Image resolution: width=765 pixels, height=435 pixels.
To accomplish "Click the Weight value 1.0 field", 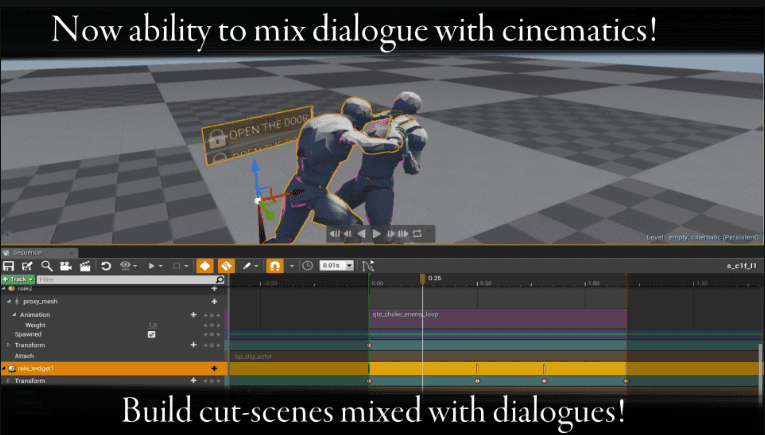I will [153, 325].
